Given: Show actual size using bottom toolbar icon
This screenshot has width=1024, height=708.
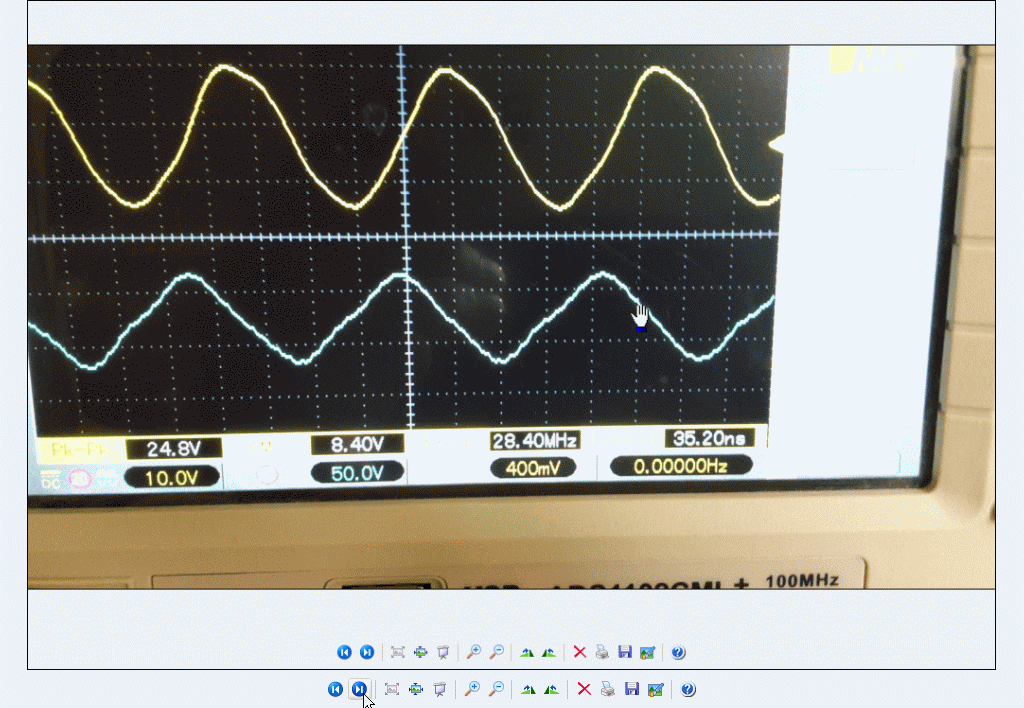Looking at the screenshot, I should tap(416, 689).
